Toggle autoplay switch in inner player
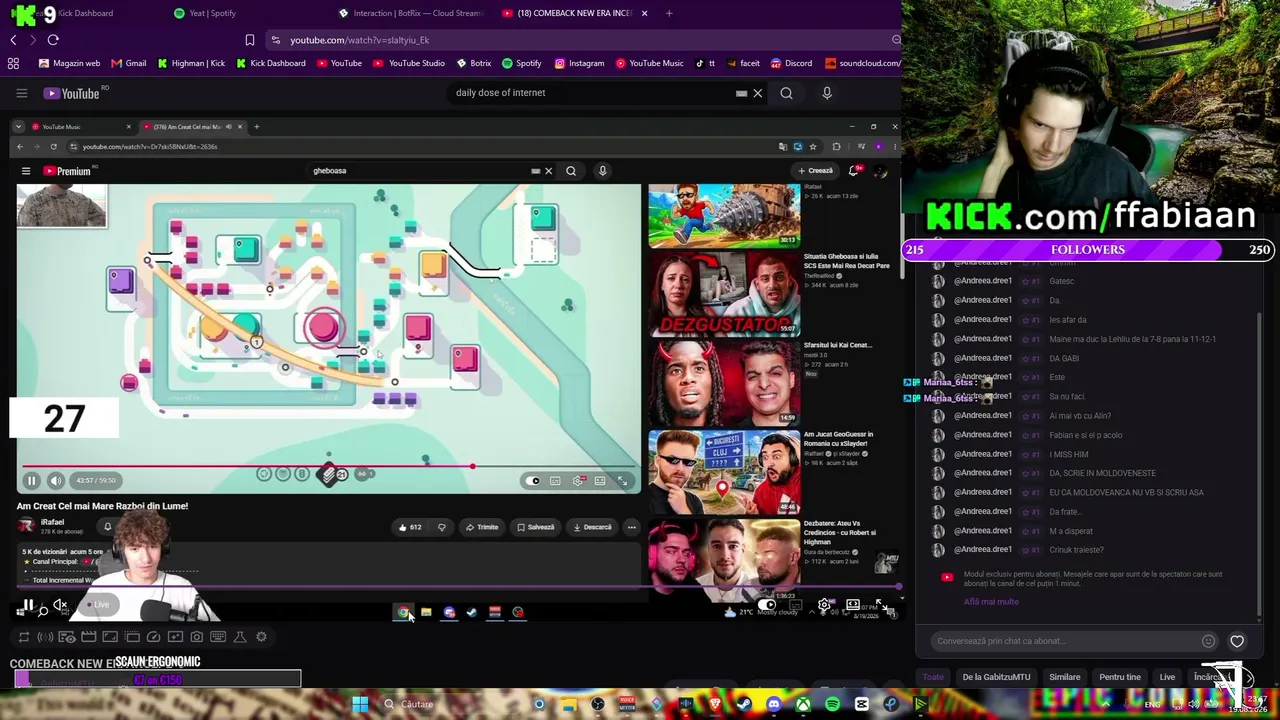Viewport: 1280px width, 720px height. click(533, 481)
